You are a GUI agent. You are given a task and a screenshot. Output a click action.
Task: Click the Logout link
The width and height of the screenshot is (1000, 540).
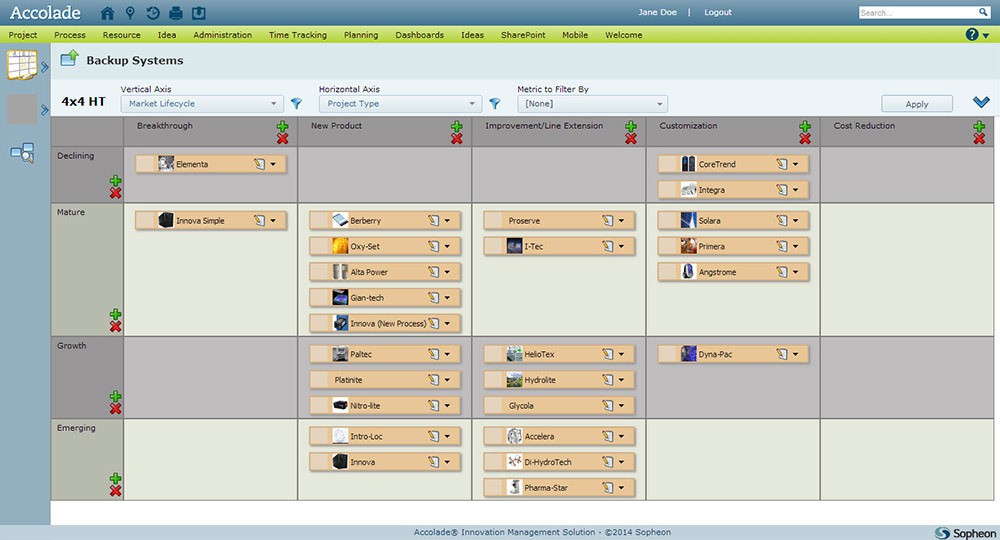pos(717,13)
